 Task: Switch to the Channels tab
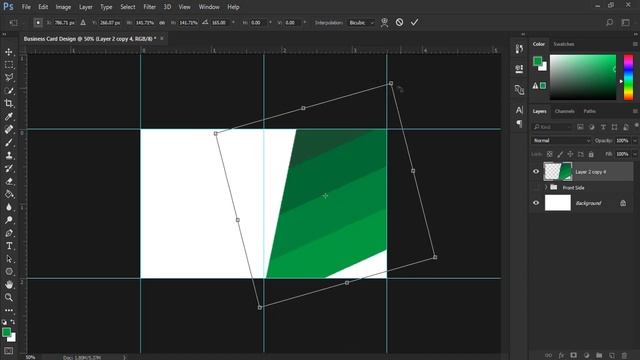pos(564,111)
